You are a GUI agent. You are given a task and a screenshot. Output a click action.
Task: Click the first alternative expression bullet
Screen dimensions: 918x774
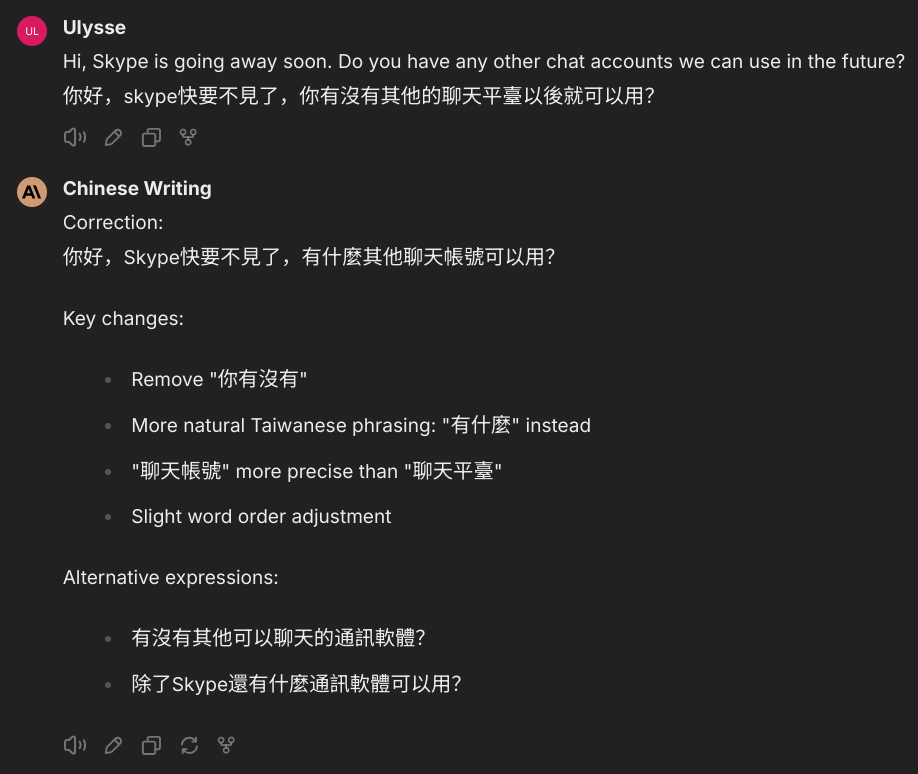coord(278,638)
